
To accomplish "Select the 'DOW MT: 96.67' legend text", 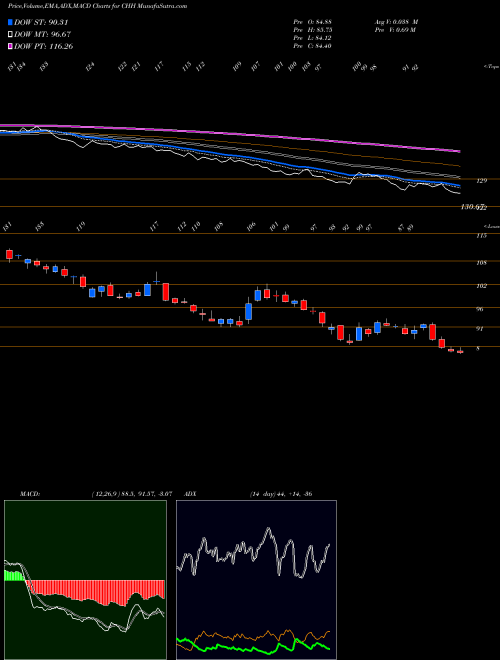I will click(42, 34).
